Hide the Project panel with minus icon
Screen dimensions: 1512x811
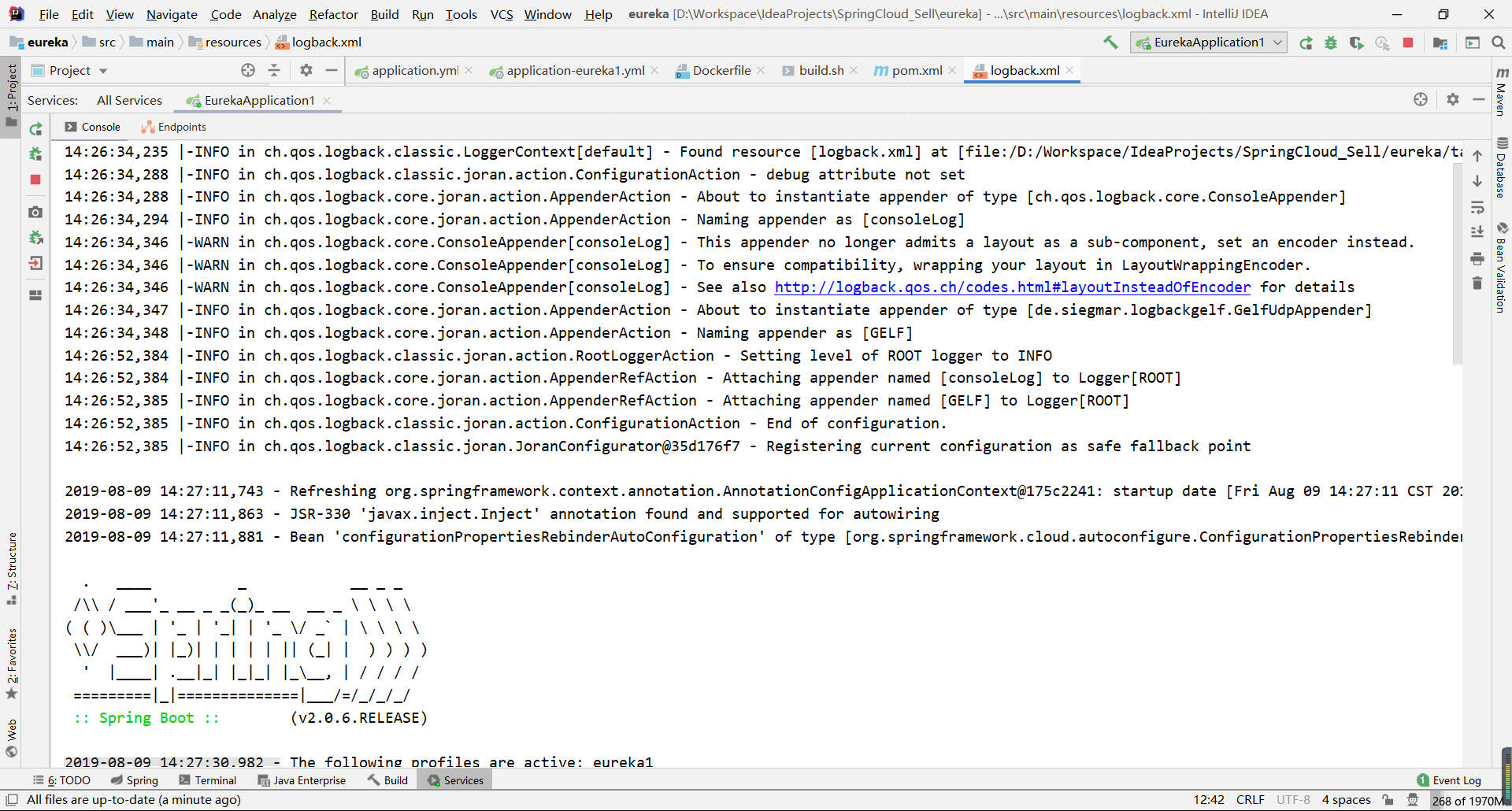[332, 71]
